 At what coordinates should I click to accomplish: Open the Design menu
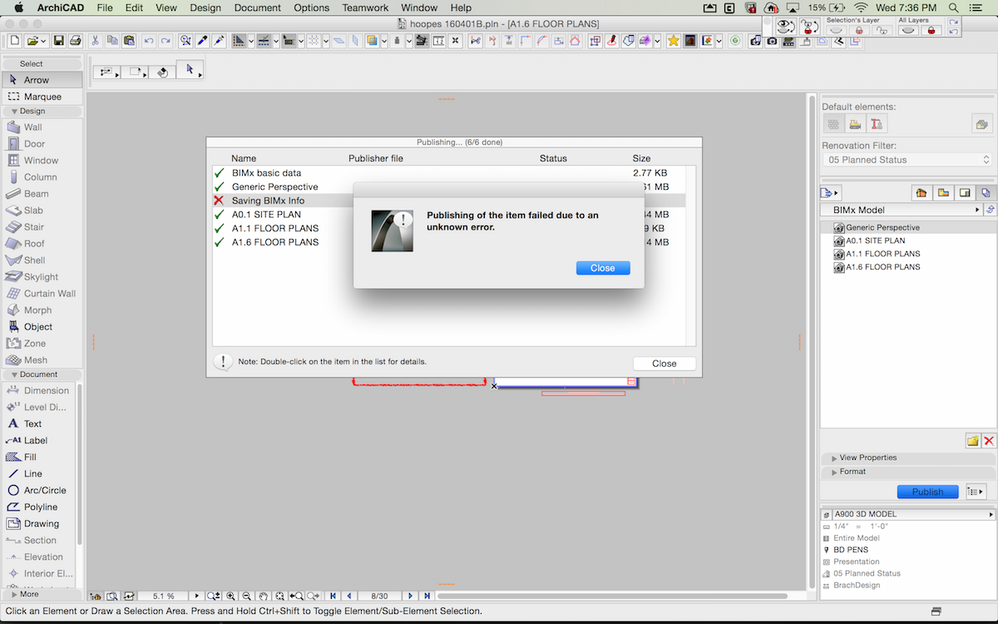[x=205, y=8]
